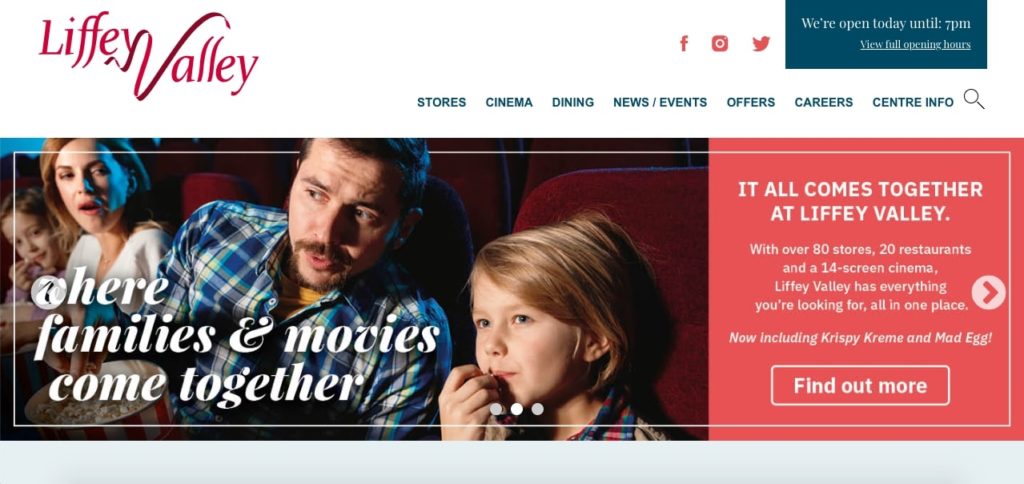The image size is (1024, 484).
Task: Click the search magnifier icon
Action: pyautogui.click(x=974, y=99)
